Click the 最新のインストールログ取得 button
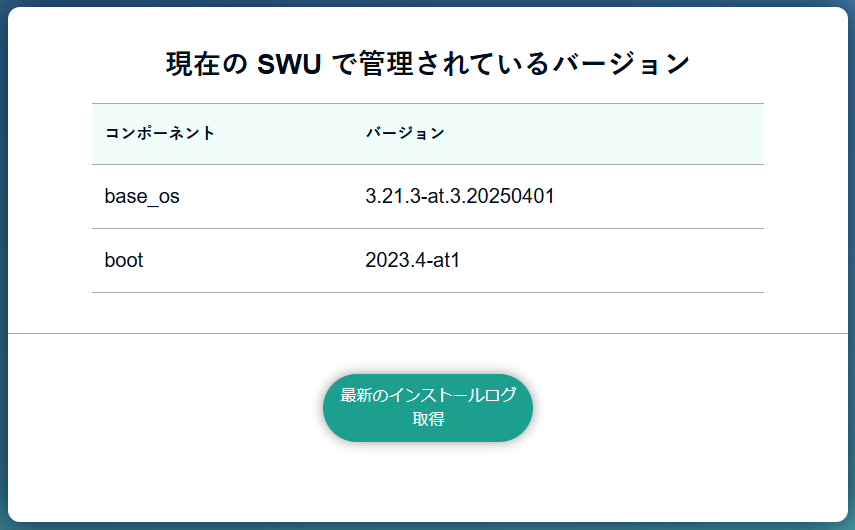This screenshot has height=530, width=855. (x=427, y=407)
